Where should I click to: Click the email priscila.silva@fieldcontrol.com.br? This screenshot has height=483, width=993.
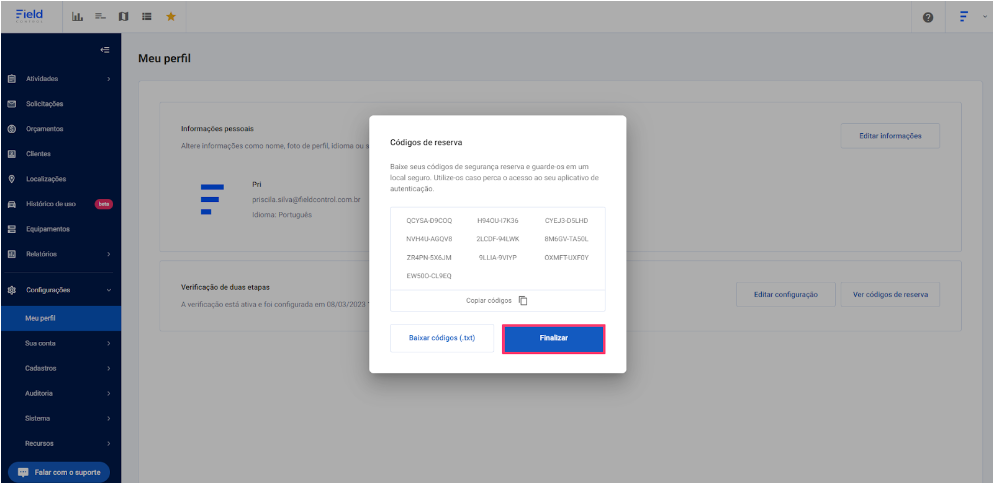pyautogui.click(x=306, y=199)
